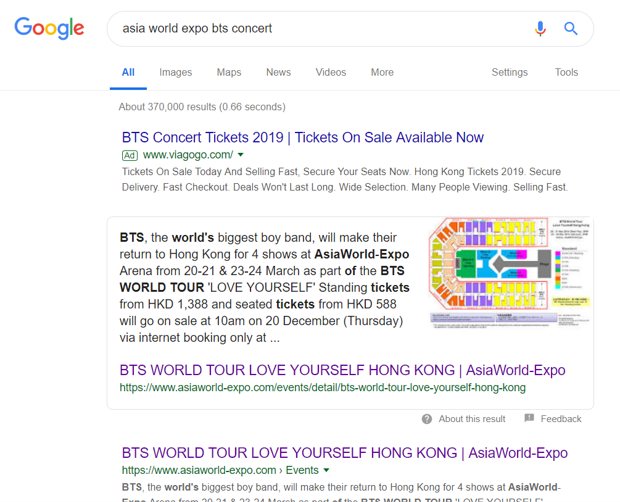Go to the Videos tab
Viewport: 620px width, 502px height.
(331, 72)
